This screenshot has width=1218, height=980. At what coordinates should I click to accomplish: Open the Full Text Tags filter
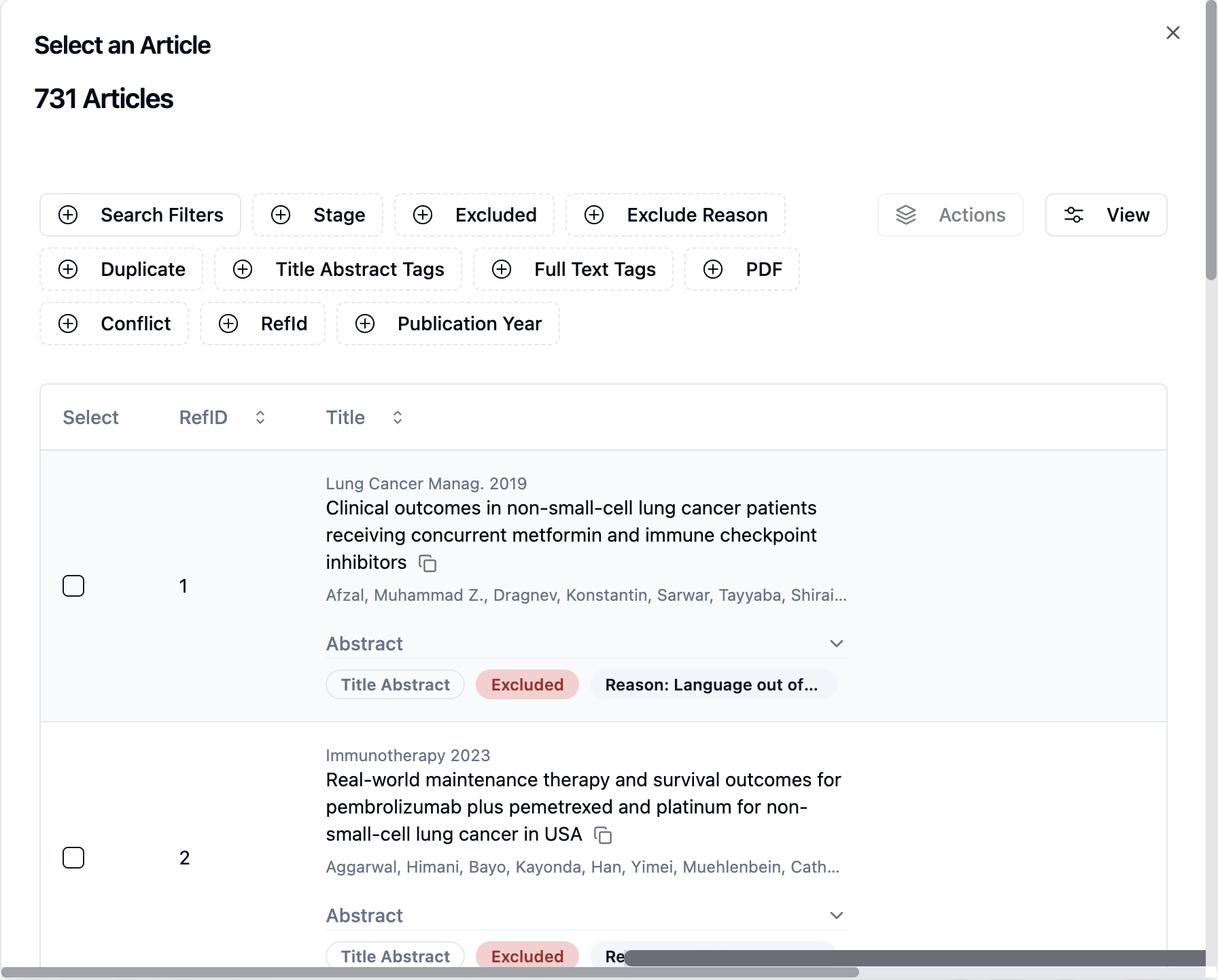tap(573, 269)
